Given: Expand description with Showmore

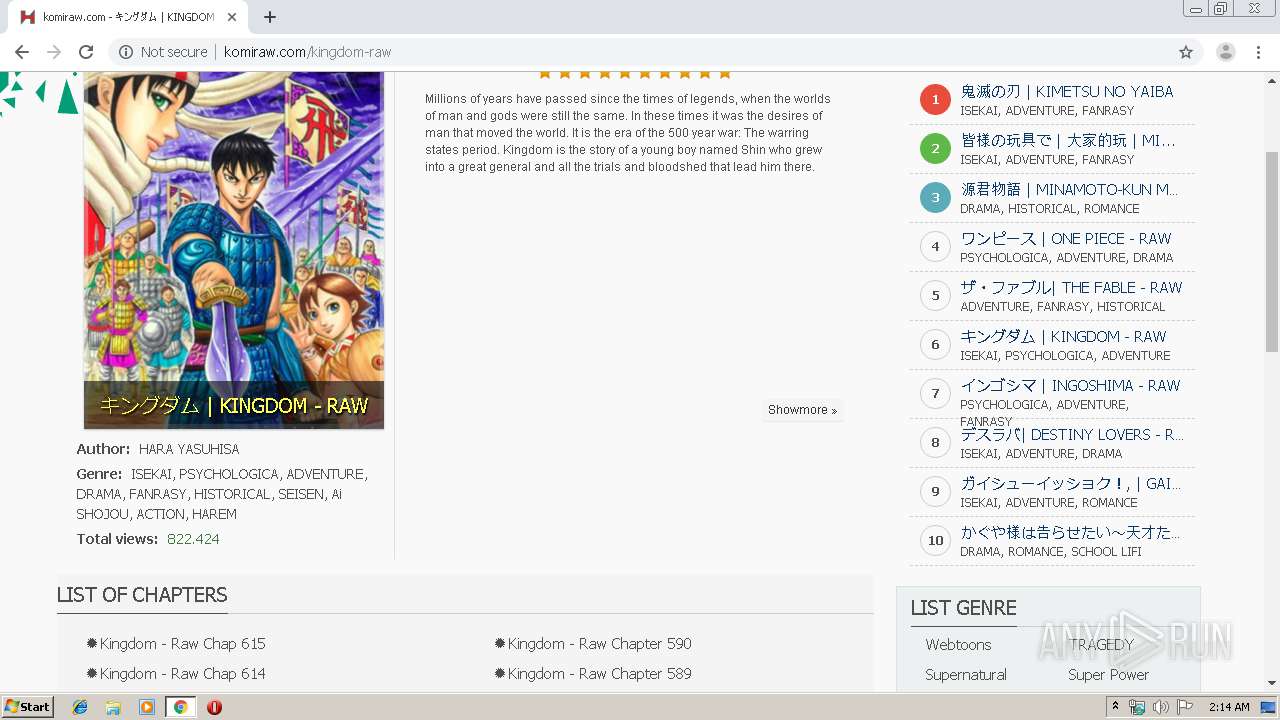Looking at the screenshot, I should click(x=802, y=410).
